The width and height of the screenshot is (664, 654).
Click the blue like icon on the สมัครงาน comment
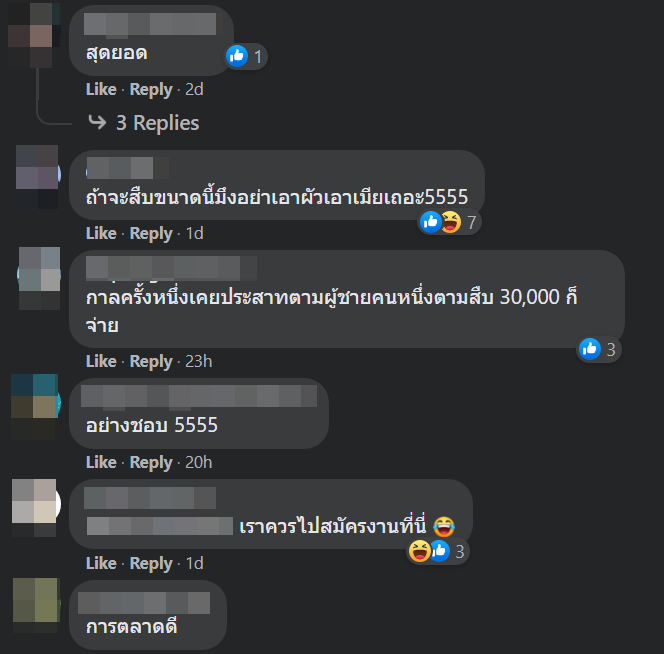[440, 551]
